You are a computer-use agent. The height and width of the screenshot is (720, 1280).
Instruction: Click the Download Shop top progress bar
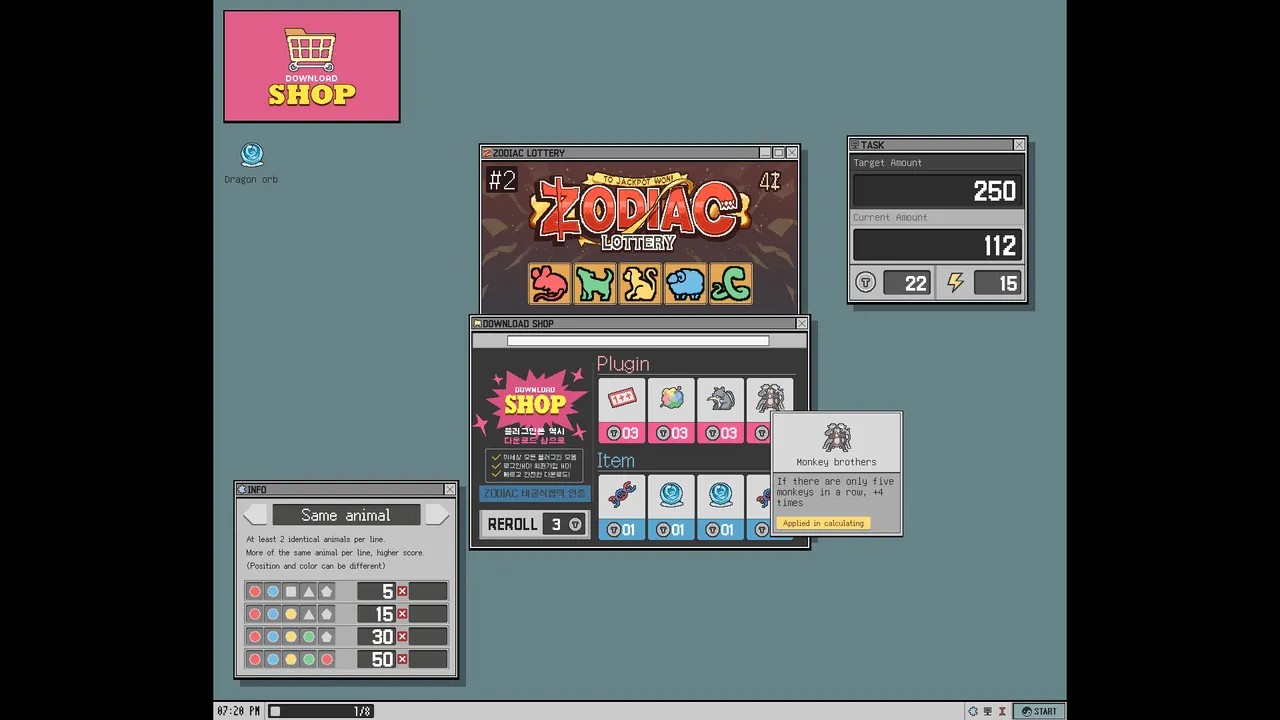pos(638,341)
